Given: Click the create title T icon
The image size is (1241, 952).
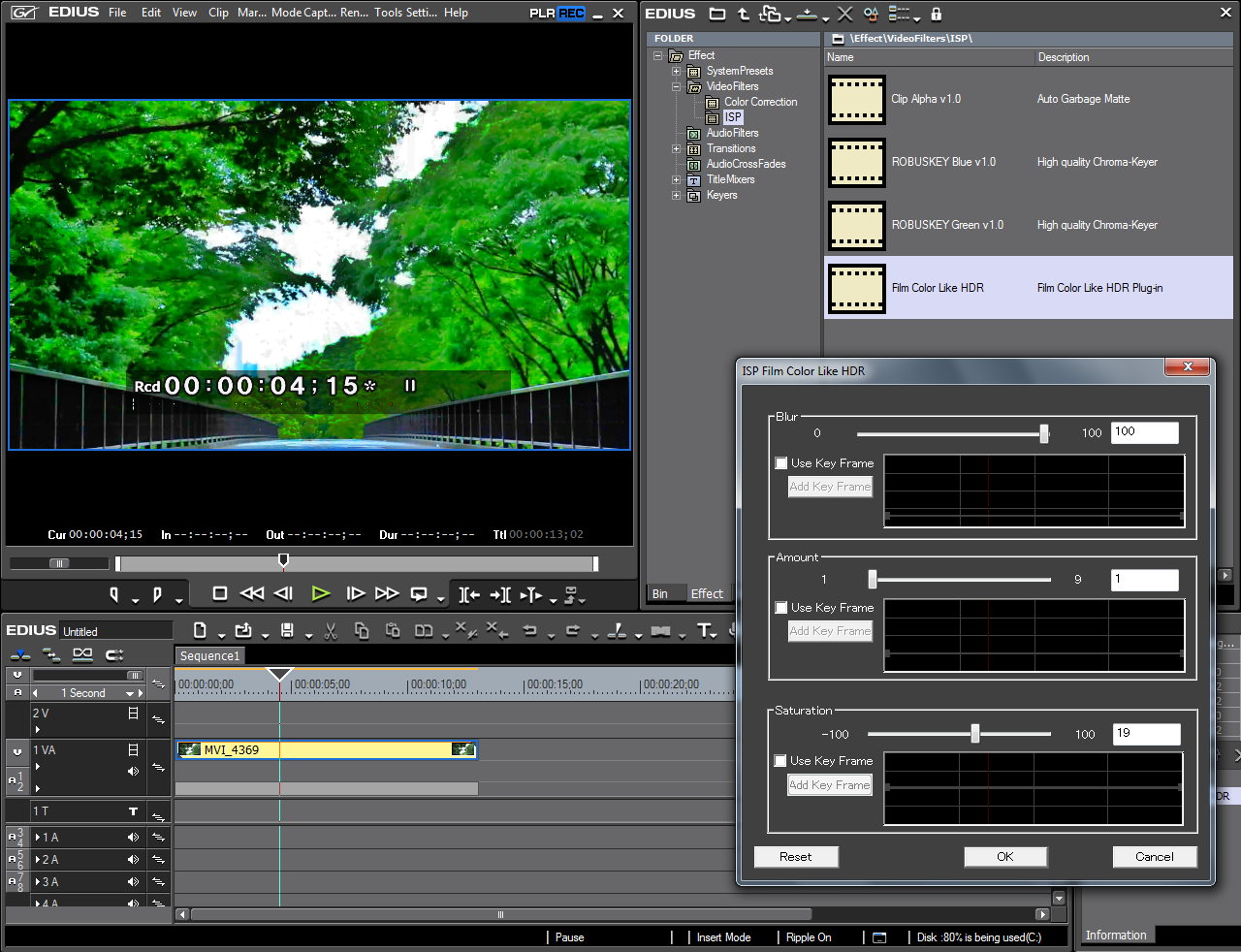Looking at the screenshot, I should (705, 631).
